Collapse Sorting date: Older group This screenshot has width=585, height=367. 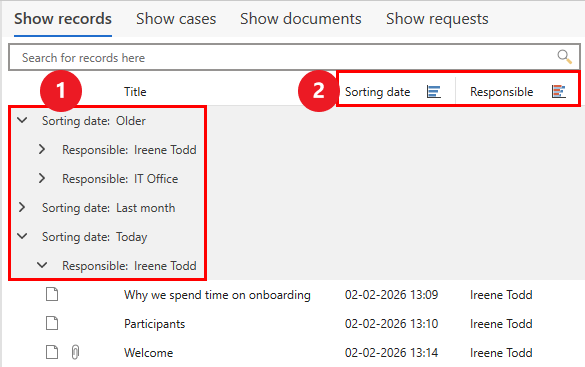[x=22, y=120]
